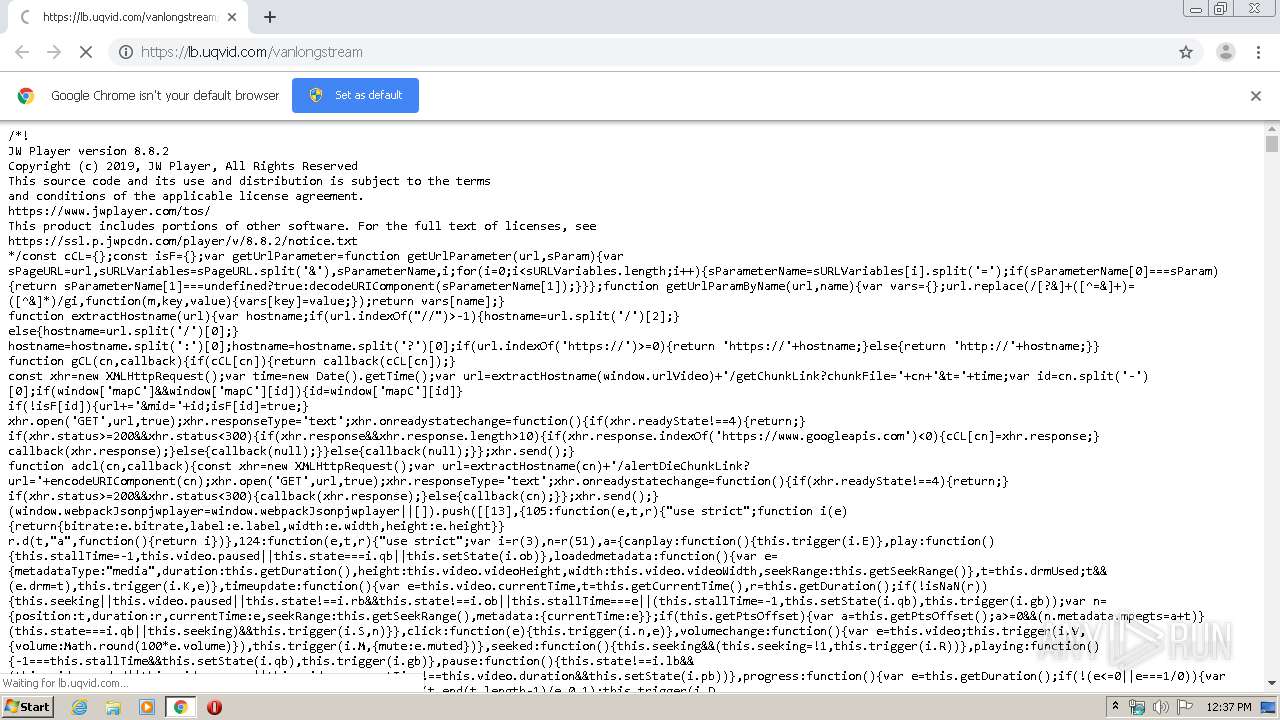Screen dimensions: 1280x720
Task: Click the 'https://www.jwplayer.com/tos/' text
Action: coord(109,211)
